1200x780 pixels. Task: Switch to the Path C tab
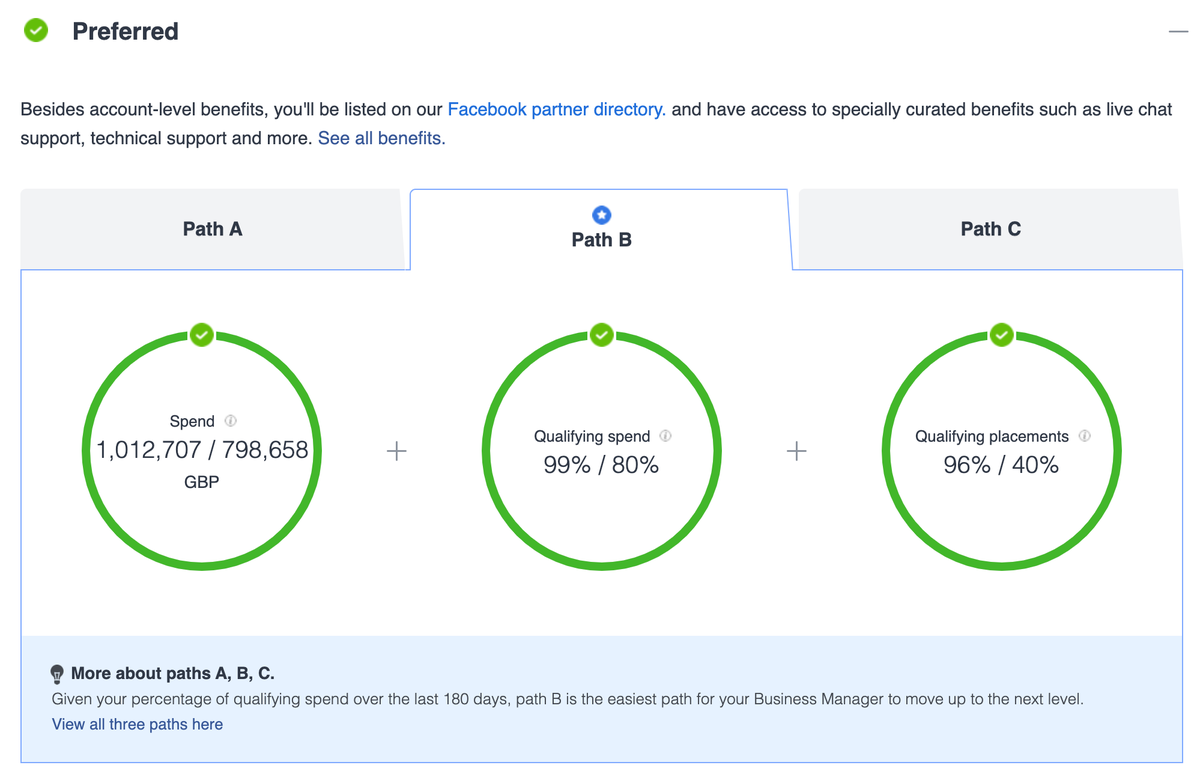tap(990, 229)
